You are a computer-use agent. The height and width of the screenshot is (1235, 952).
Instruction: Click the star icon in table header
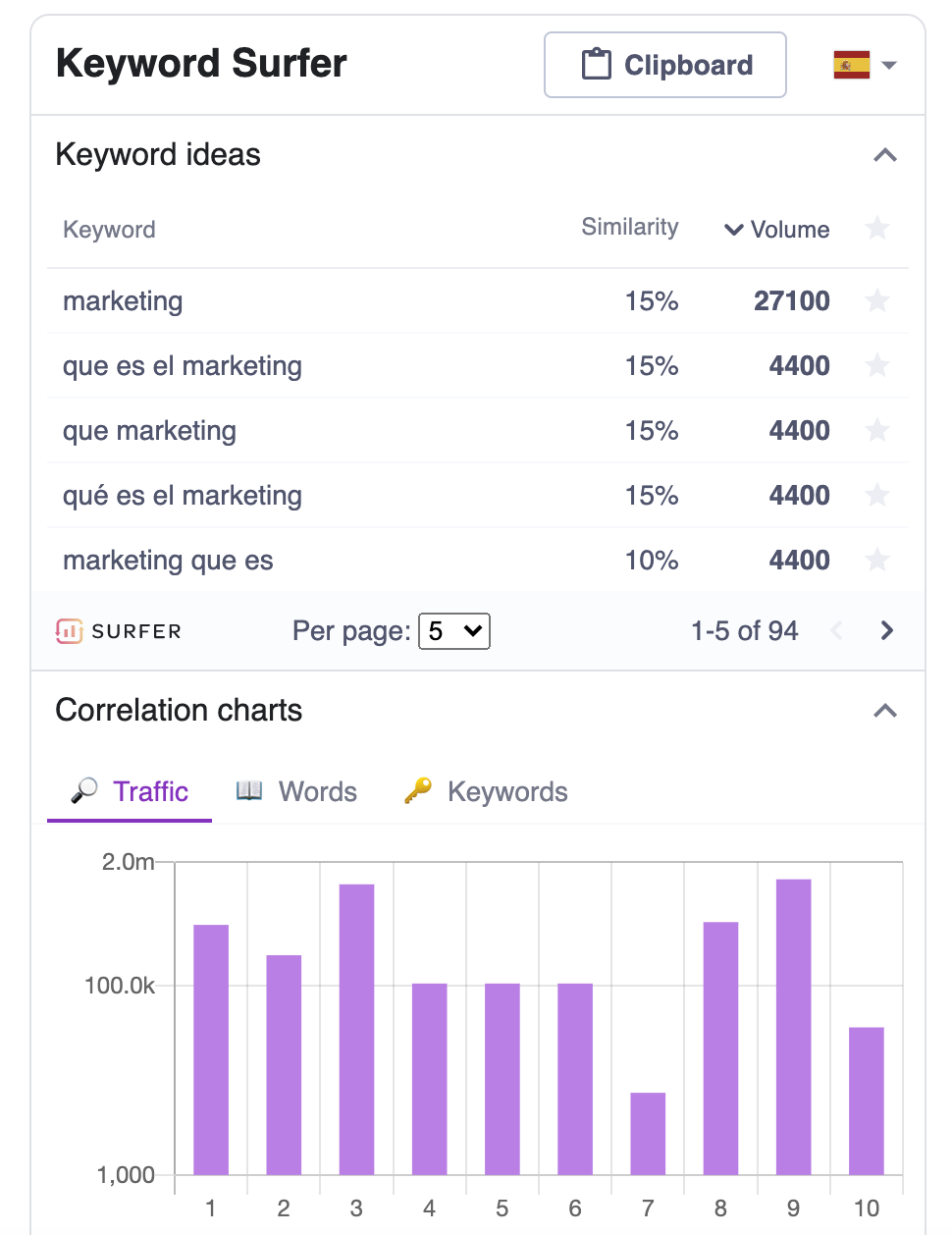click(x=877, y=228)
